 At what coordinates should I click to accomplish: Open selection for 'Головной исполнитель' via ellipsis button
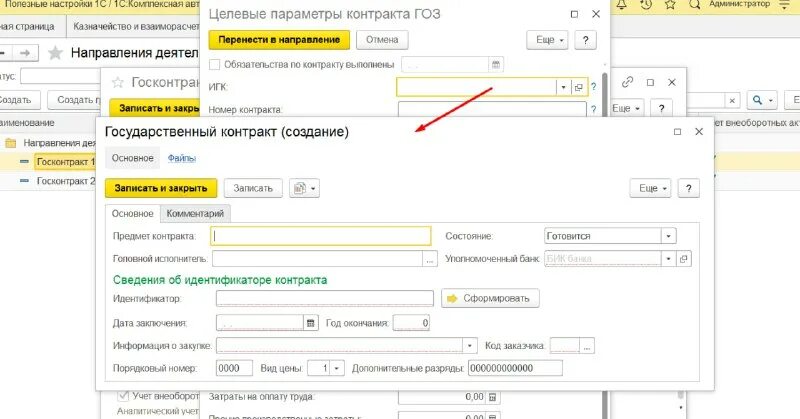tap(430, 259)
